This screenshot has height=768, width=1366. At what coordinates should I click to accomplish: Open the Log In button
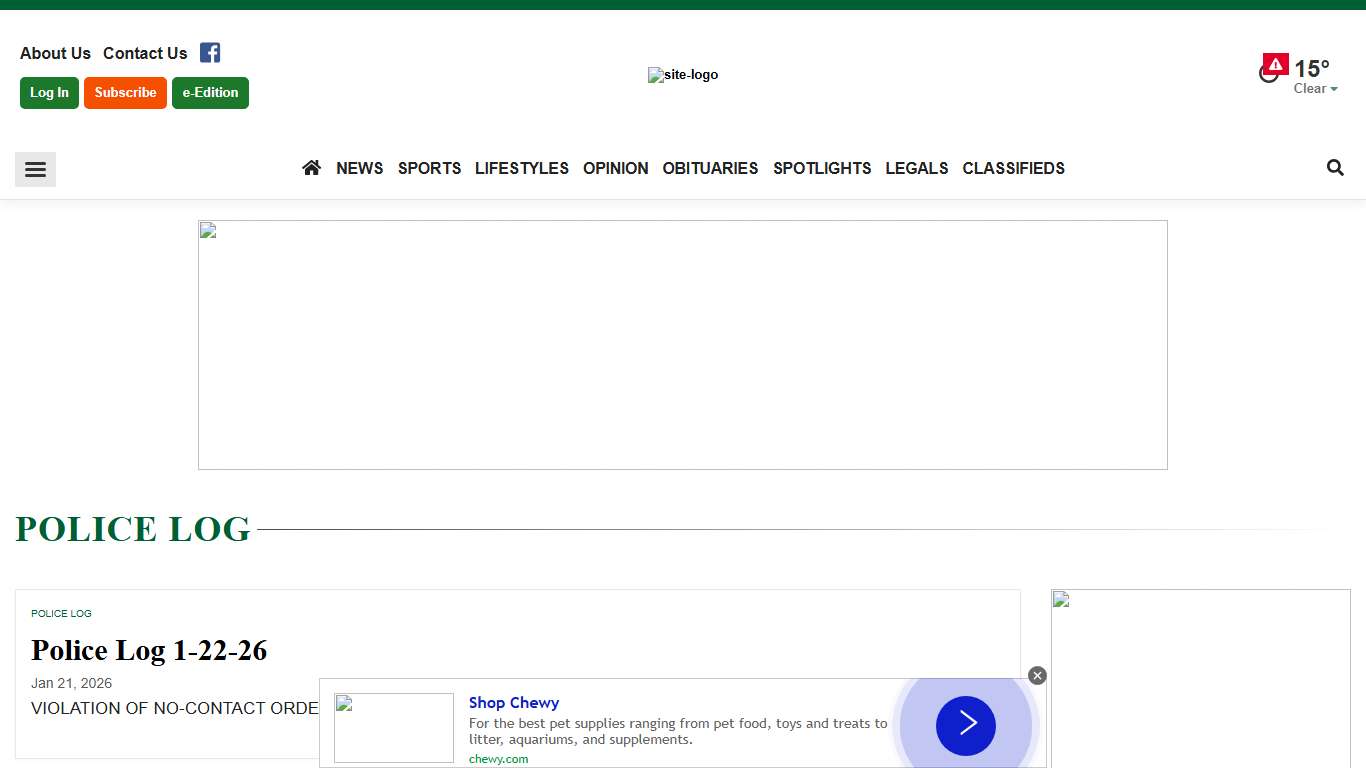(x=48, y=92)
